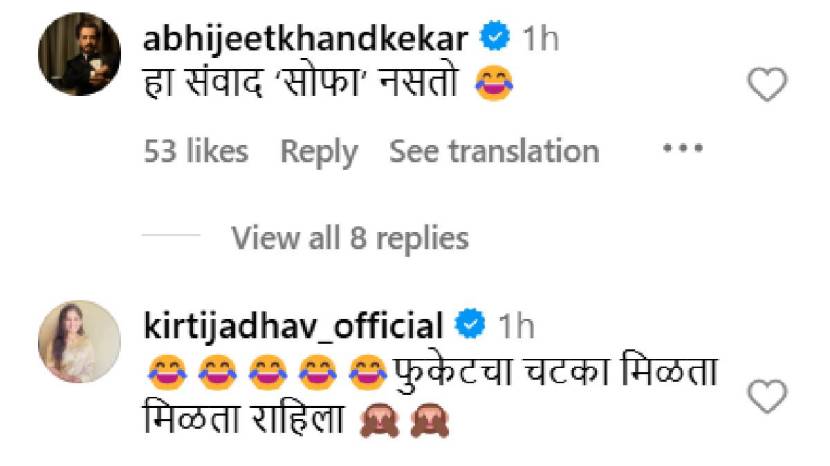Click the first laughing emoji in kirtijadhav's comment
Image resolution: width=830 pixels, height=466 pixels.
coord(166,373)
